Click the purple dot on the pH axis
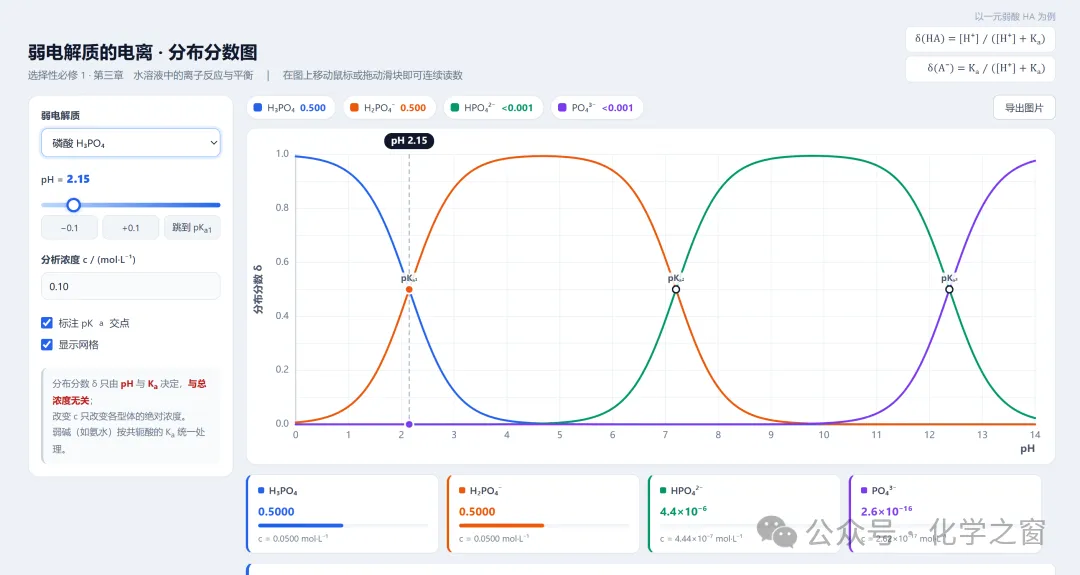The width and height of the screenshot is (1080, 575). pos(409,424)
